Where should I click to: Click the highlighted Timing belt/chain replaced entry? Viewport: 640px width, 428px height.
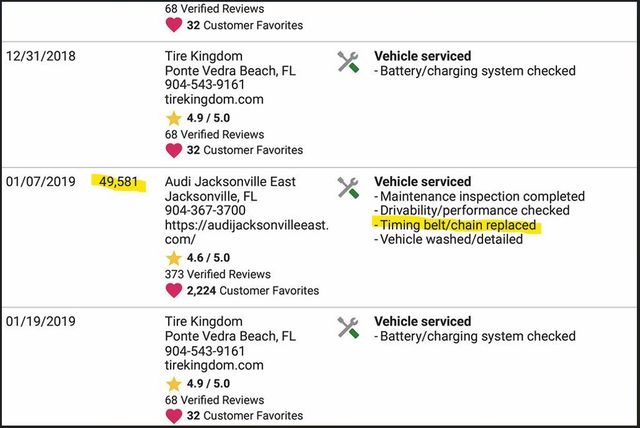tap(459, 226)
